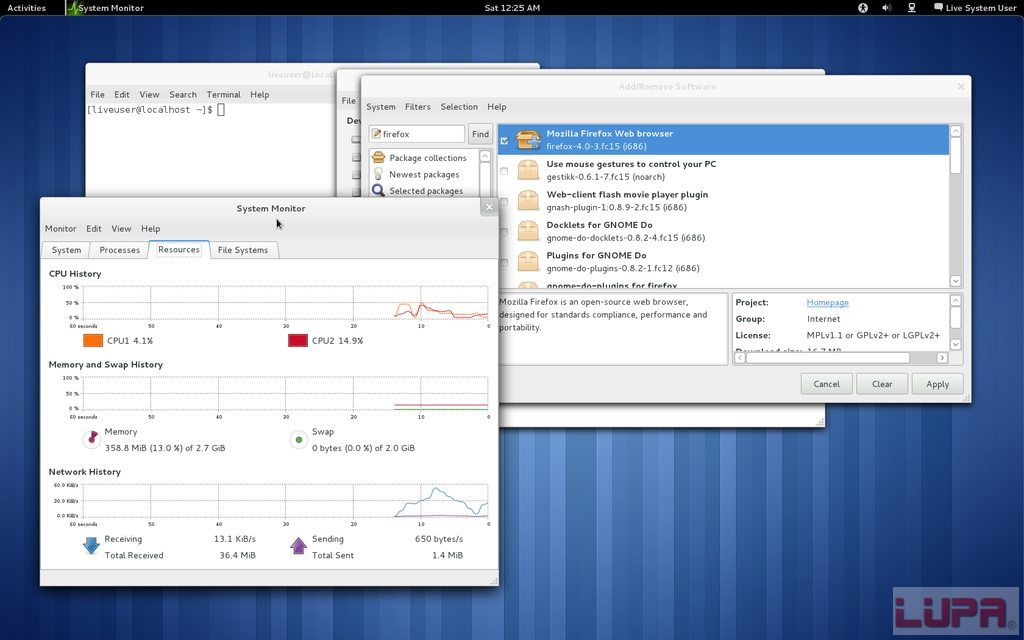The width and height of the screenshot is (1024, 640).
Task: Select Package collections in sidebar
Action: coord(428,158)
